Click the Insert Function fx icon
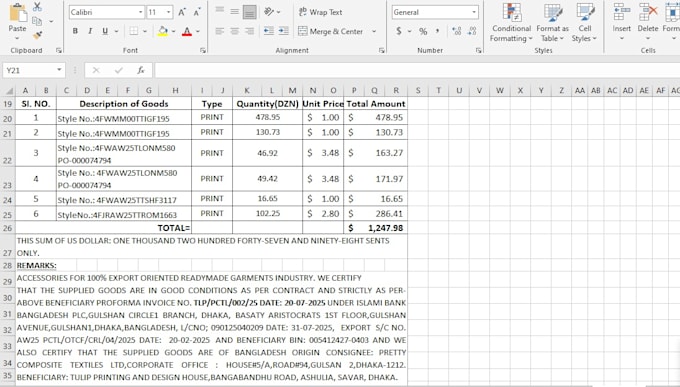Image resolution: width=680 pixels, height=387 pixels. click(141, 70)
